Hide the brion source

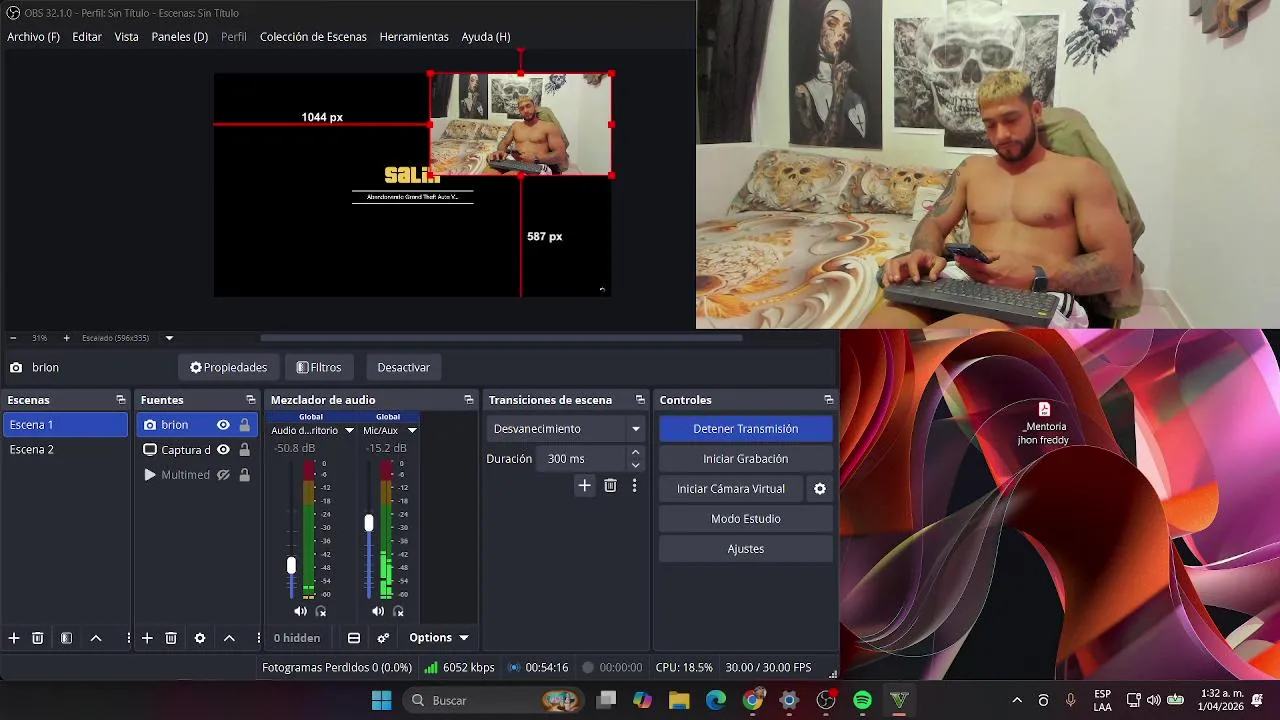pos(223,425)
